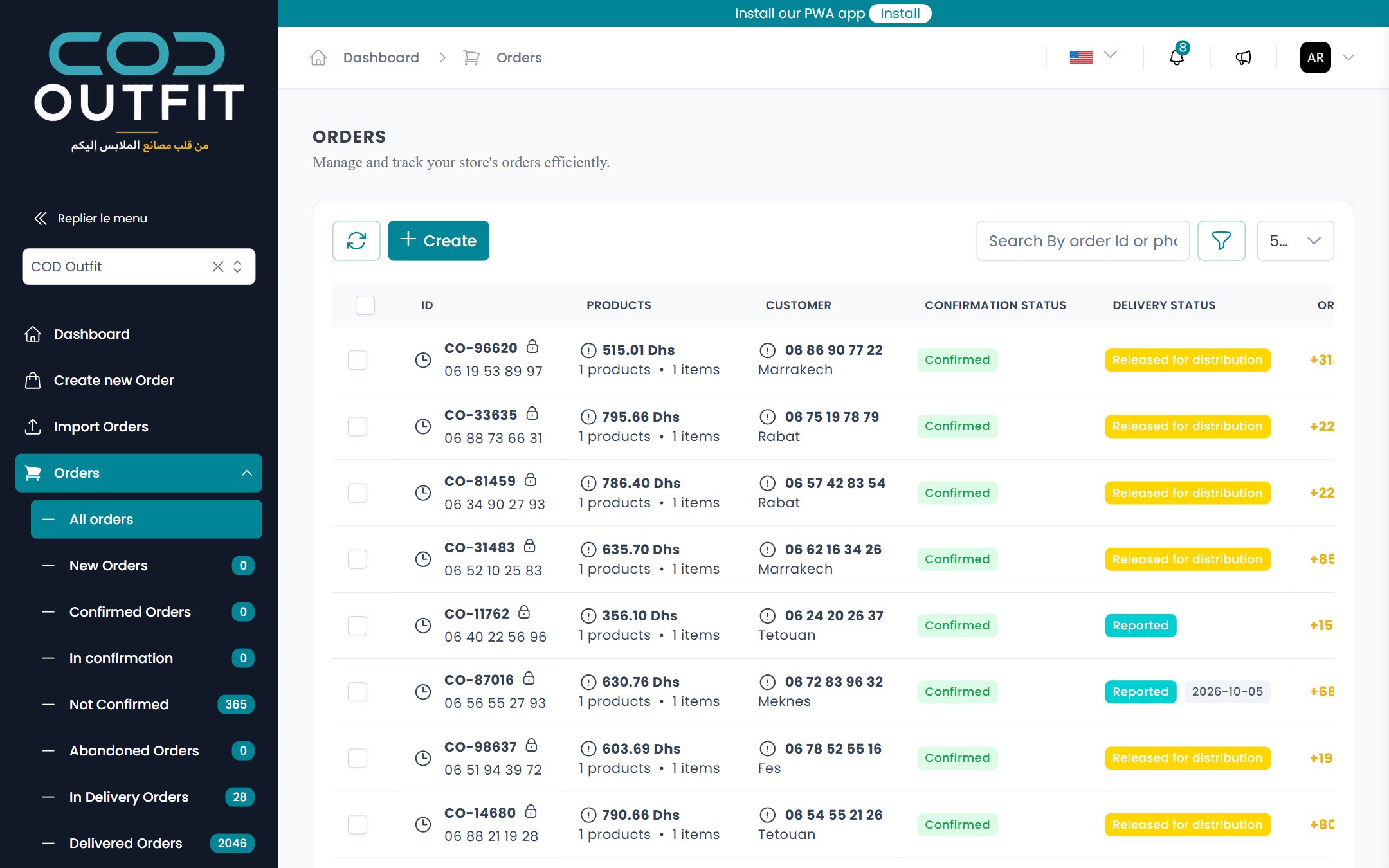The width and height of the screenshot is (1389, 868).
Task: Open the language flag dropdown
Action: pos(1093,57)
